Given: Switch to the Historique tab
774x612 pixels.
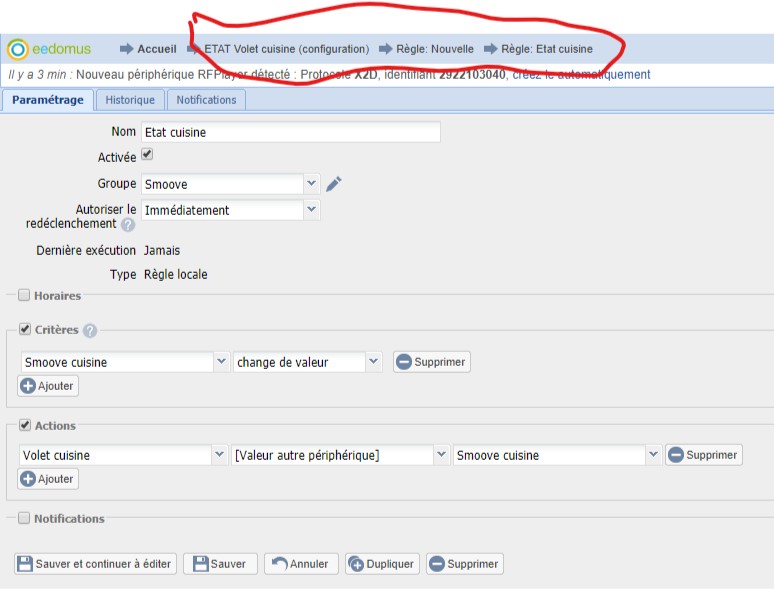Looking at the screenshot, I should pyautogui.click(x=130, y=100).
